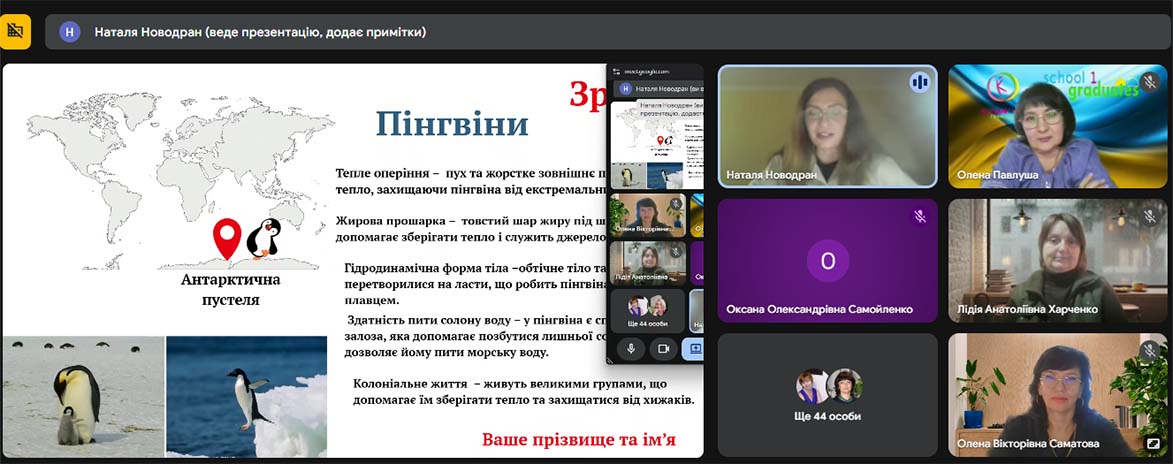
Task: Toggle the highlighted present-screen button in mini window
Action: point(694,348)
